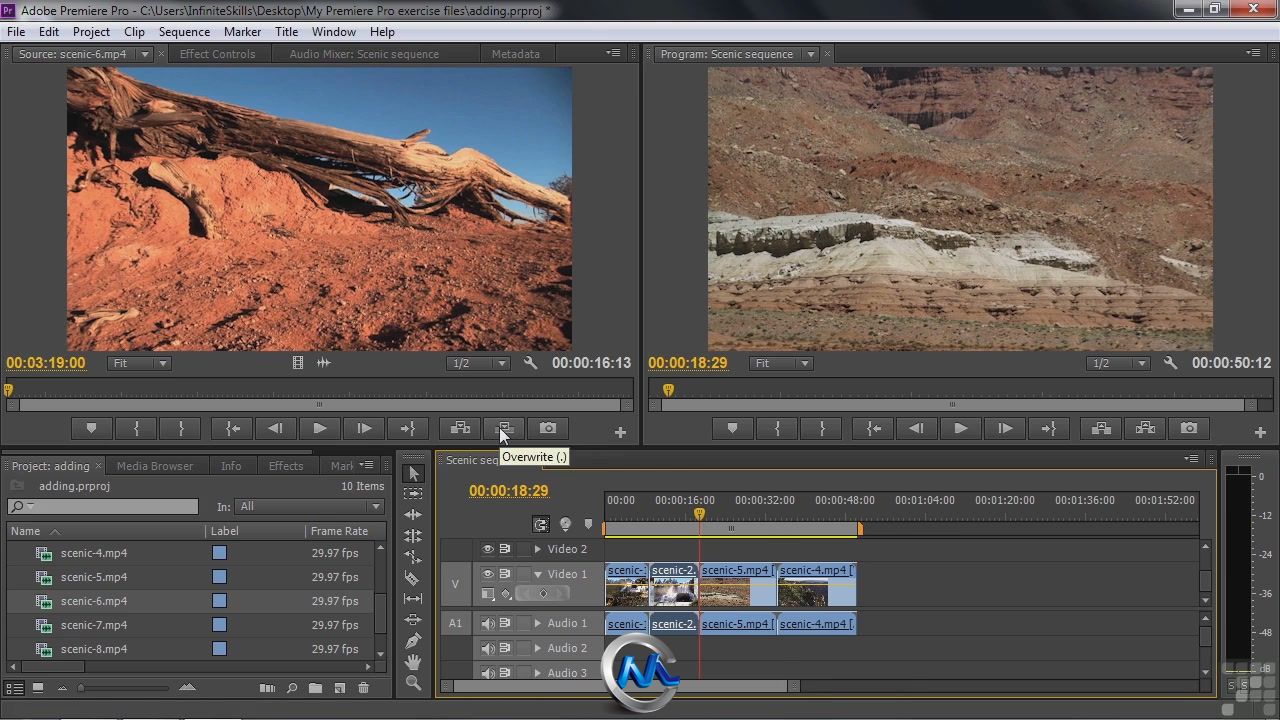Select the Slide tool
Viewport: 1280px width, 720px height.
(x=413, y=620)
